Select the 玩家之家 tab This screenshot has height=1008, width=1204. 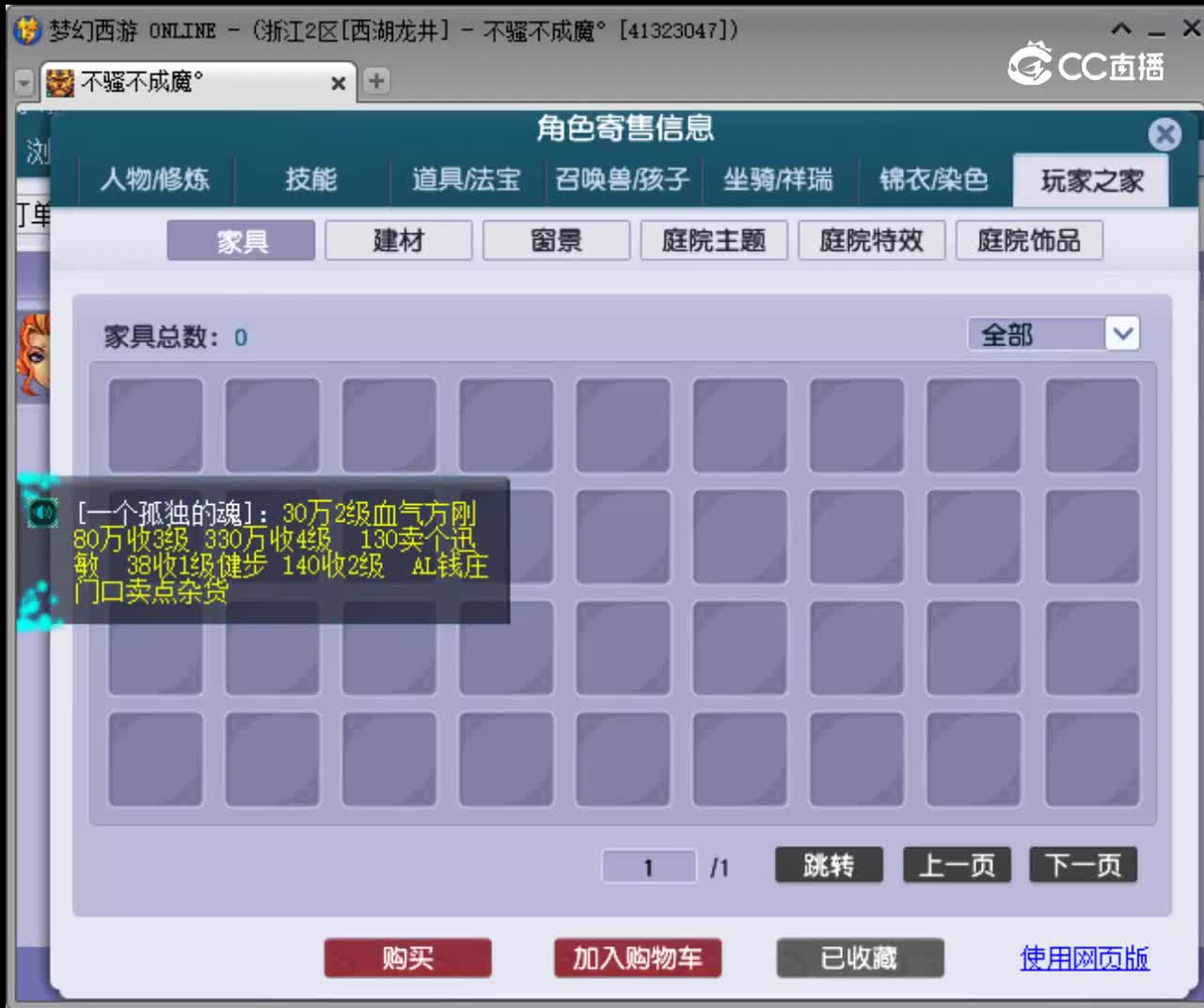(x=1091, y=180)
